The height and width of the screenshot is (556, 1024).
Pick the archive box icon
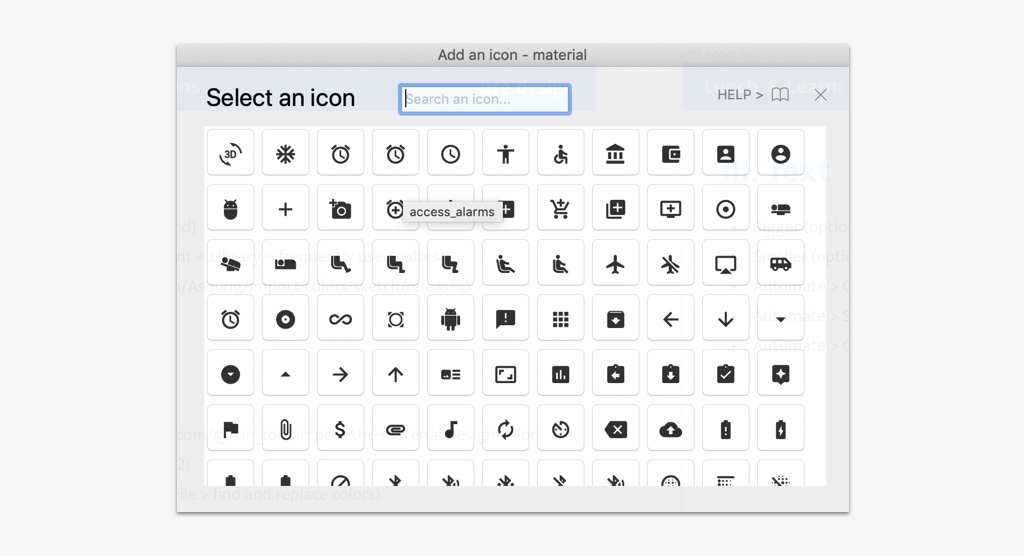click(615, 319)
